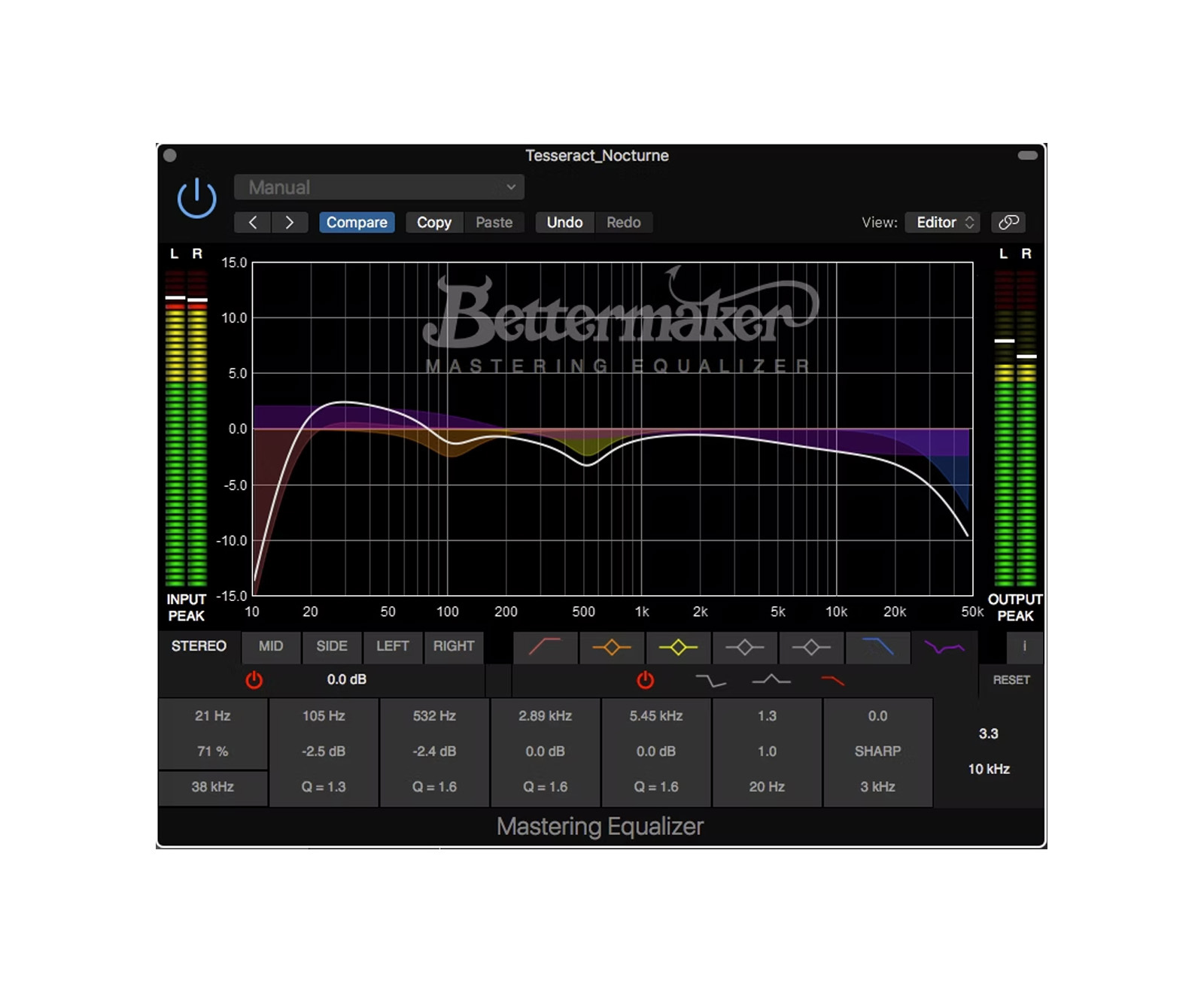Toggle the plugin bypass power button
1204x993 pixels.
tap(196, 198)
